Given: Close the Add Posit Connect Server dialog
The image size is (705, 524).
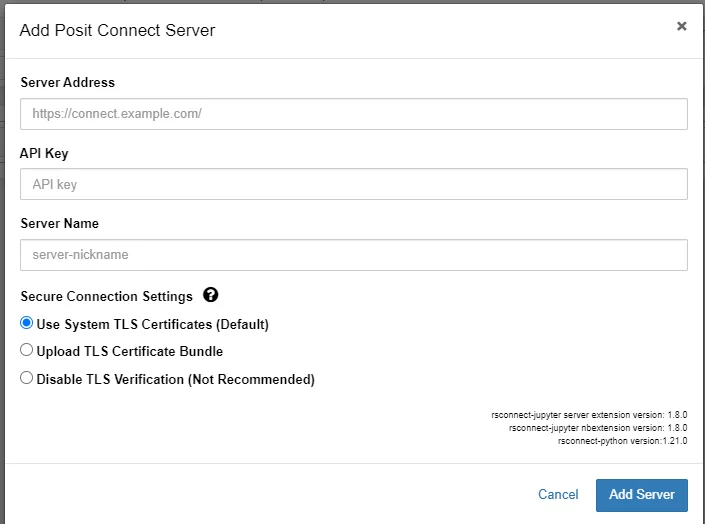Looking at the screenshot, I should (x=681, y=27).
